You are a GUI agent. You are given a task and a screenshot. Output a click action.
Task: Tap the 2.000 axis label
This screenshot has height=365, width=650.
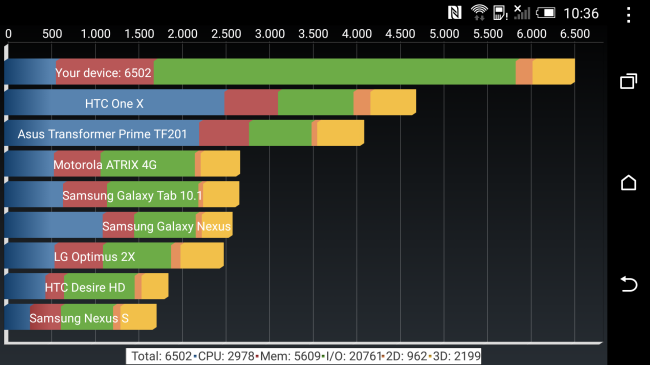(182, 34)
